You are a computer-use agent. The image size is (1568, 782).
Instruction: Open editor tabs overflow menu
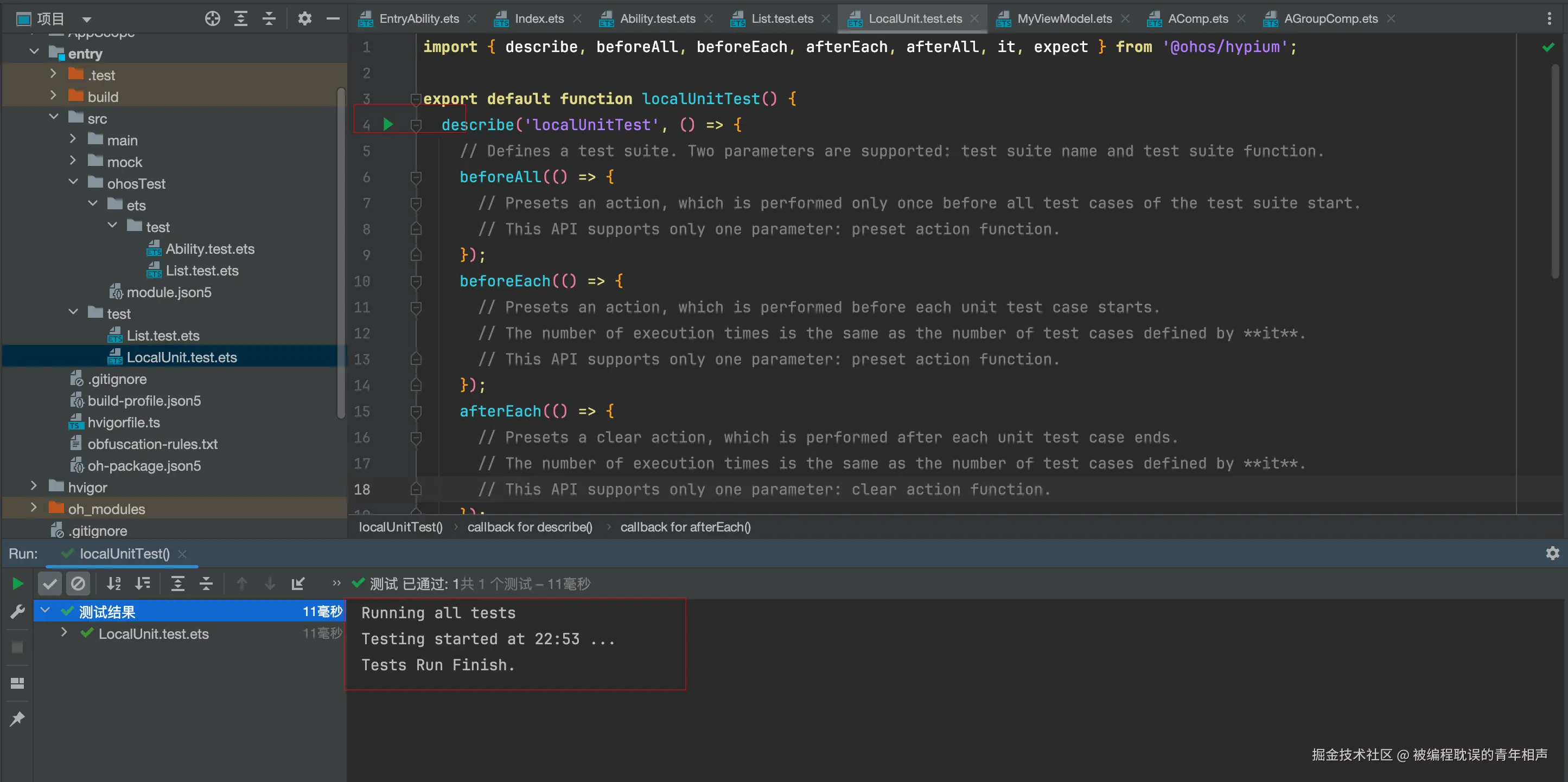tap(1549, 19)
